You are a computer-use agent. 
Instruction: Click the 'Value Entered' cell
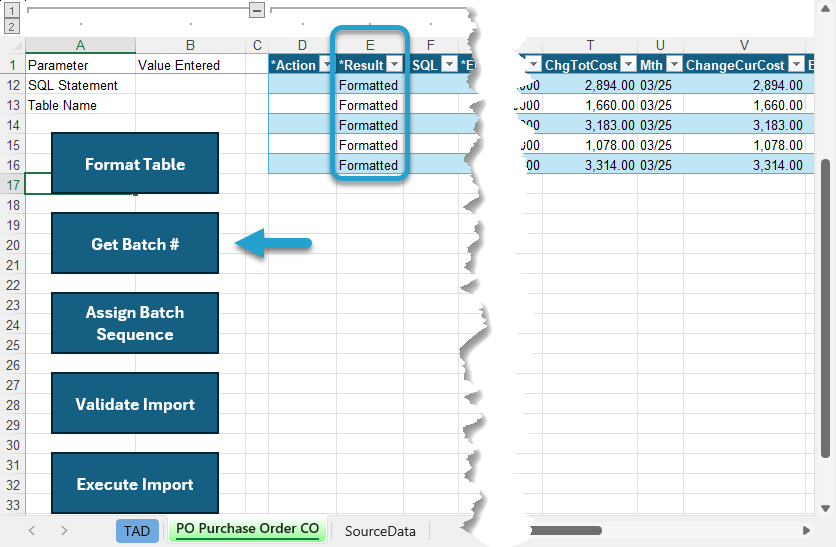coord(190,65)
